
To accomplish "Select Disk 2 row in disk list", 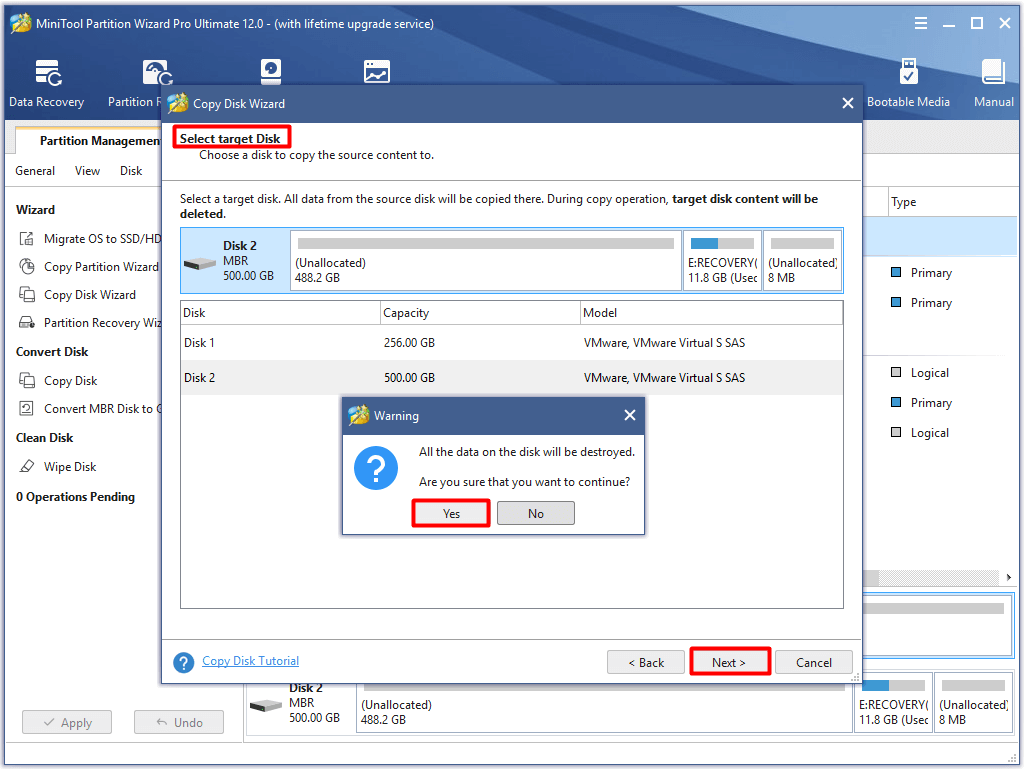I will pyautogui.click(x=511, y=377).
